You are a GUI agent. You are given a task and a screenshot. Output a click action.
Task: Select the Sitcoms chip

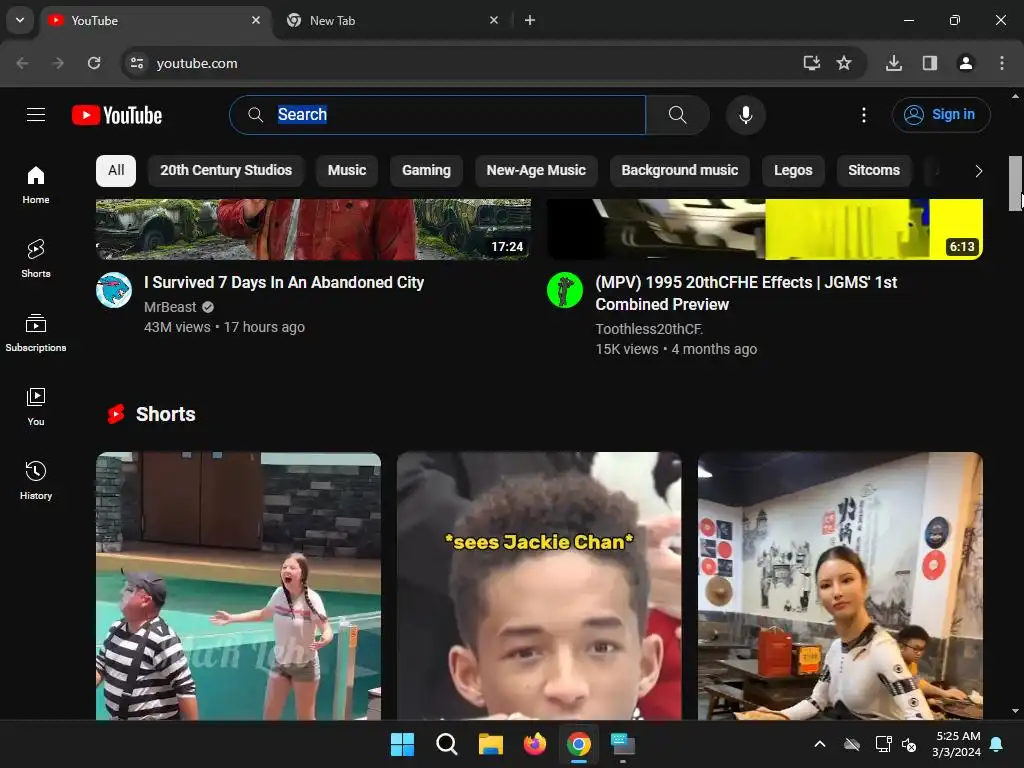(x=874, y=170)
